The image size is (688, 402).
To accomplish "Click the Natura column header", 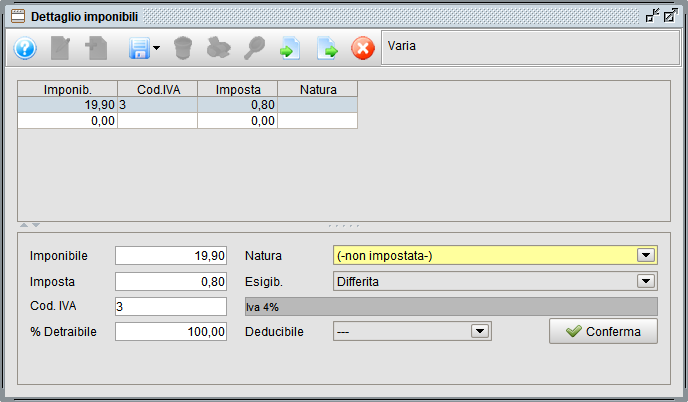I will click(x=318, y=89).
